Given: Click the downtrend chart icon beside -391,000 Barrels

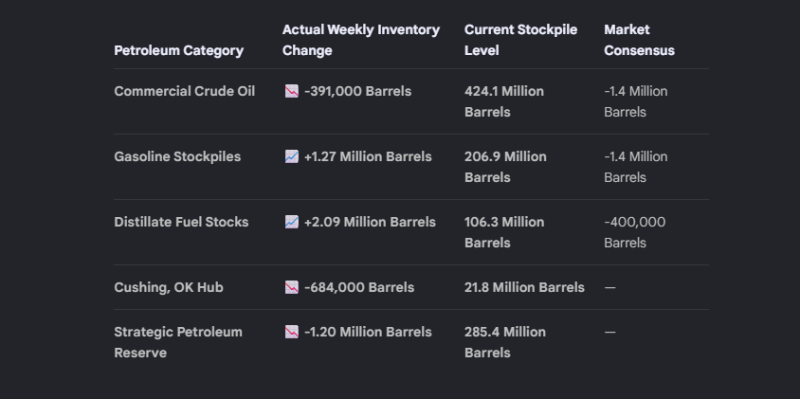Looking at the screenshot, I should coord(291,91).
